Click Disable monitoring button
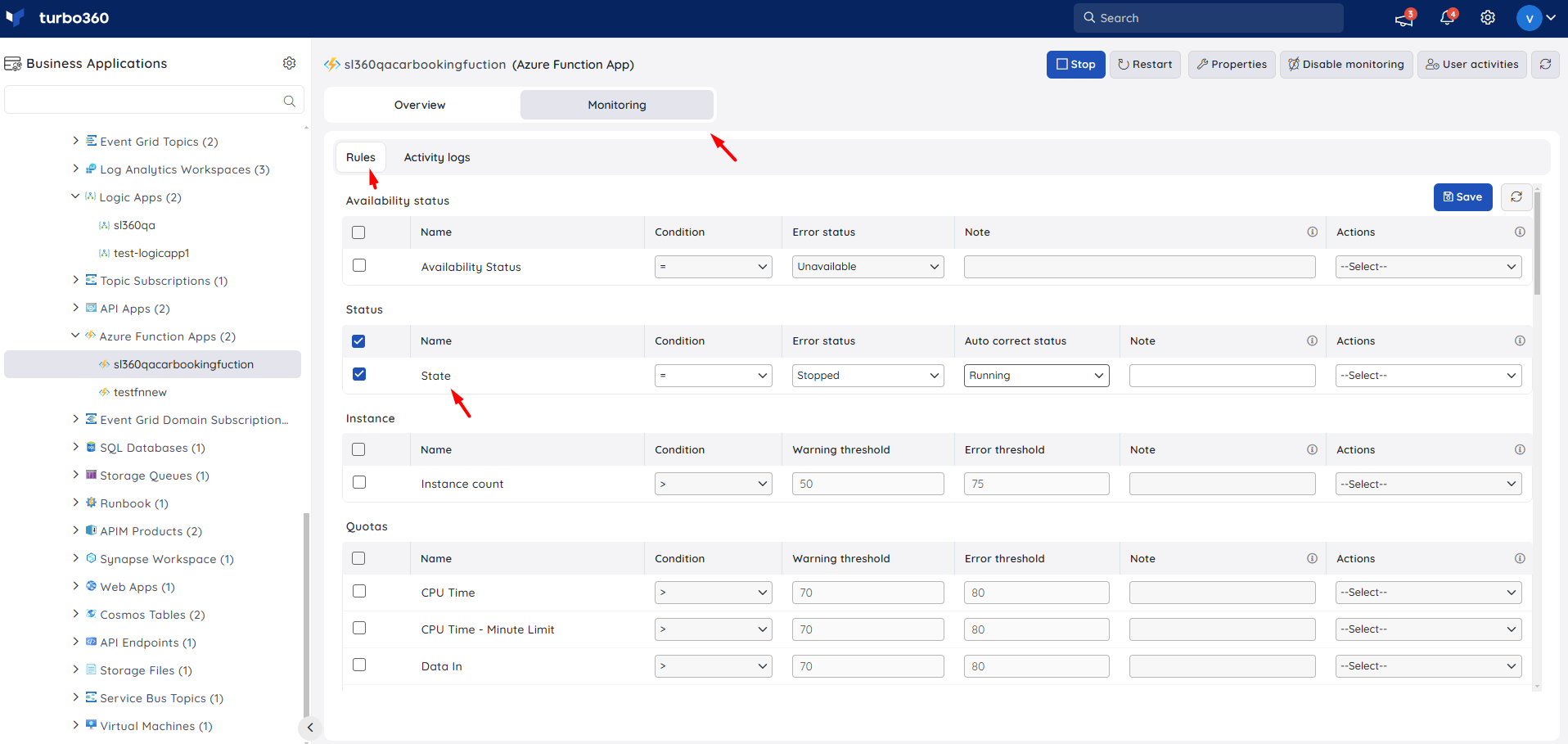The height and width of the screenshot is (744, 1568). pyautogui.click(x=1346, y=64)
